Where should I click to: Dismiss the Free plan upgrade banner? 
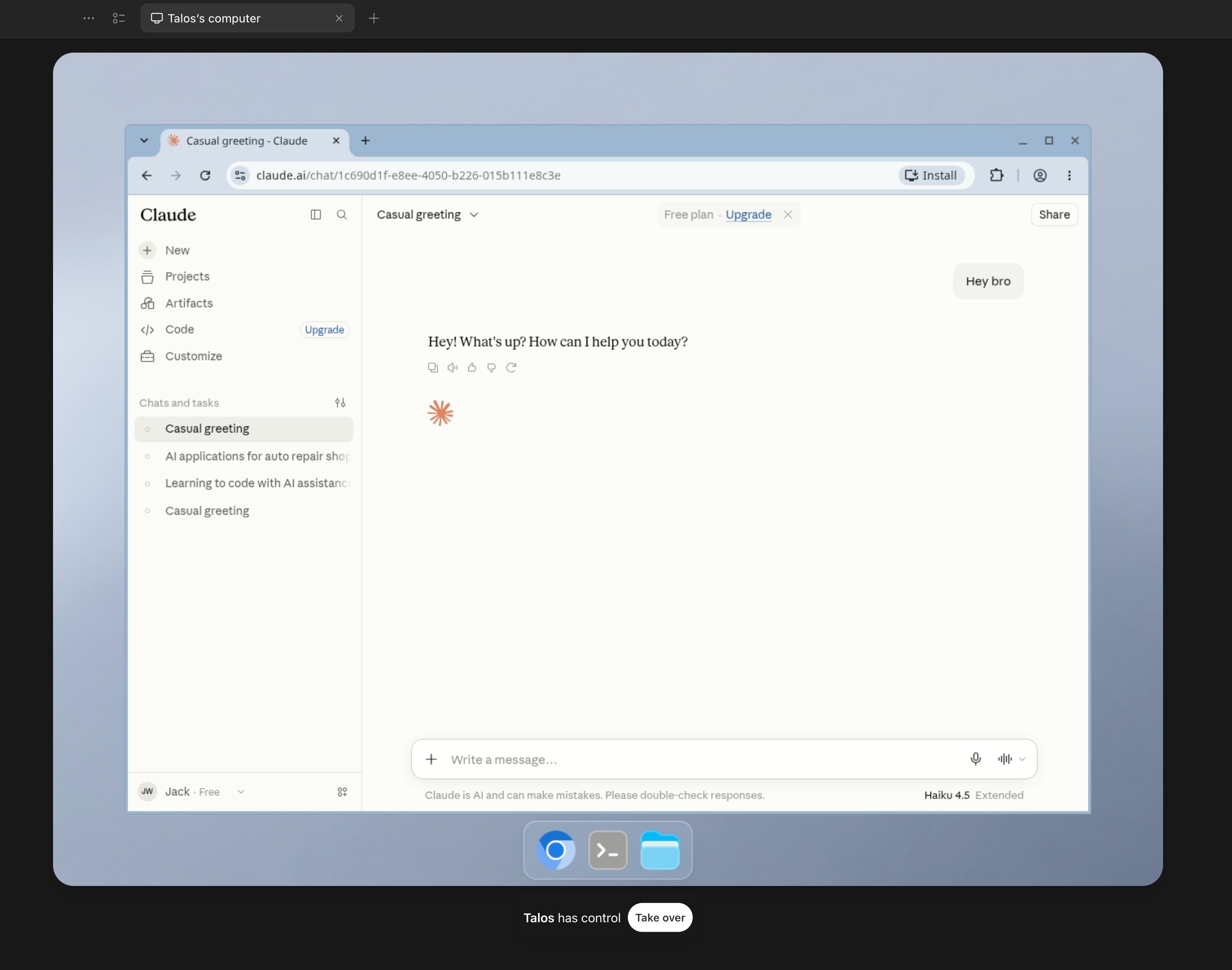click(788, 215)
